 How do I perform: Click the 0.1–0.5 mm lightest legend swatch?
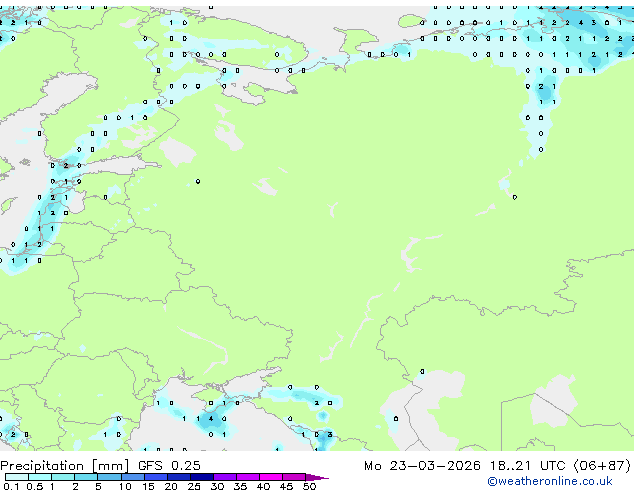(x=17, y=477)
